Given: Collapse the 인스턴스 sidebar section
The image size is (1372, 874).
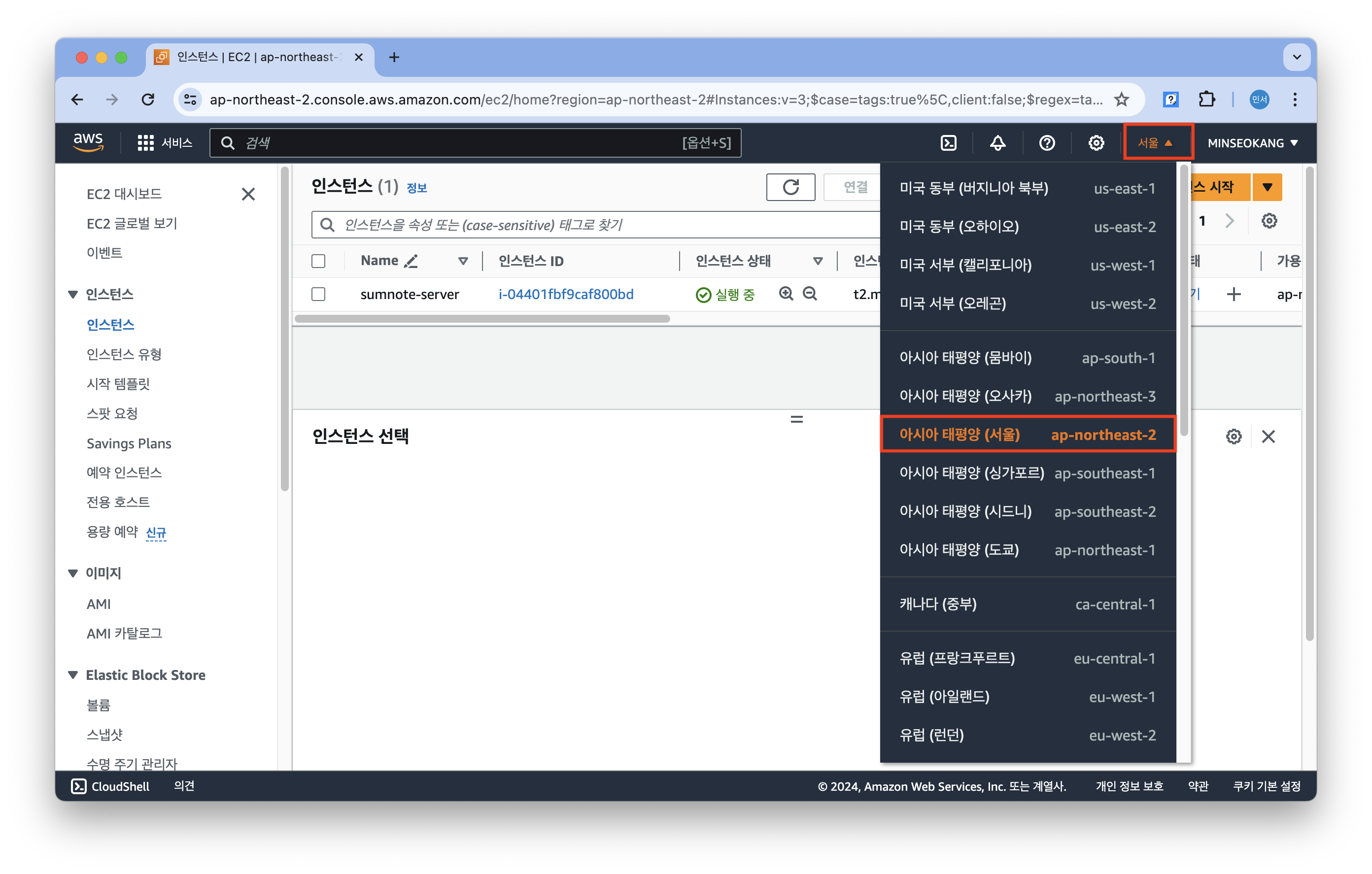Looking at the screenshot, I should tap(73, 294).
